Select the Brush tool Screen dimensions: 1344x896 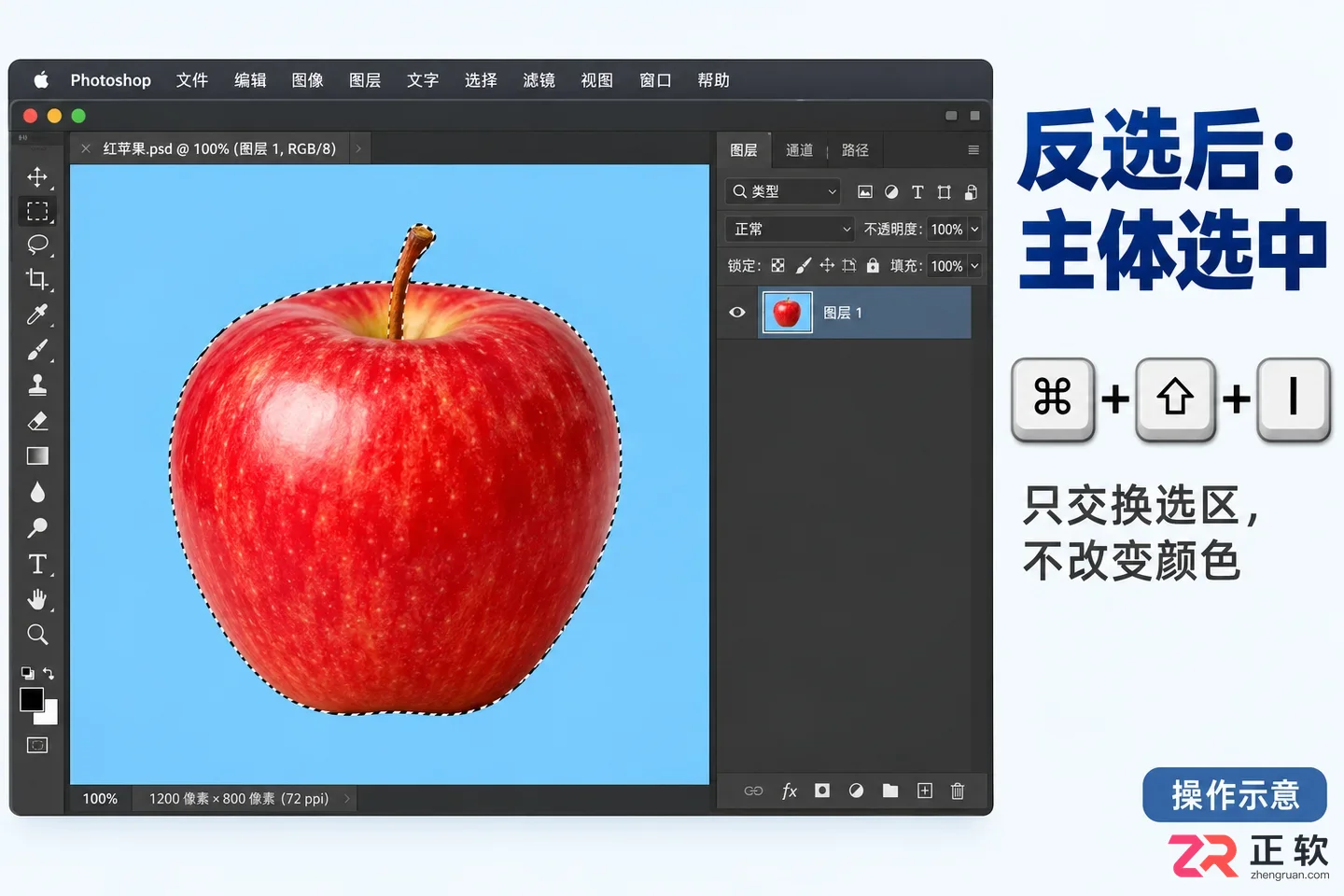(37, 350)
